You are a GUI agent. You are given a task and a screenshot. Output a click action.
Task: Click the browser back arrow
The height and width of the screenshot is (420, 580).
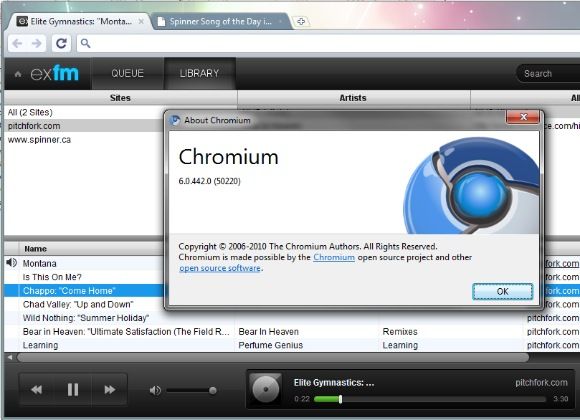(17, 44)
